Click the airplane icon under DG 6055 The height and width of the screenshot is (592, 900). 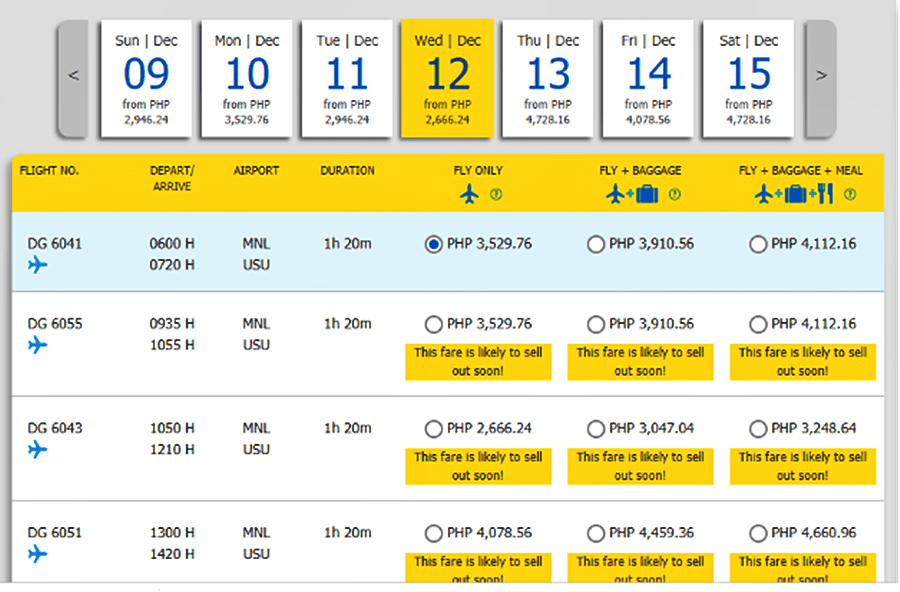[38, 345]
